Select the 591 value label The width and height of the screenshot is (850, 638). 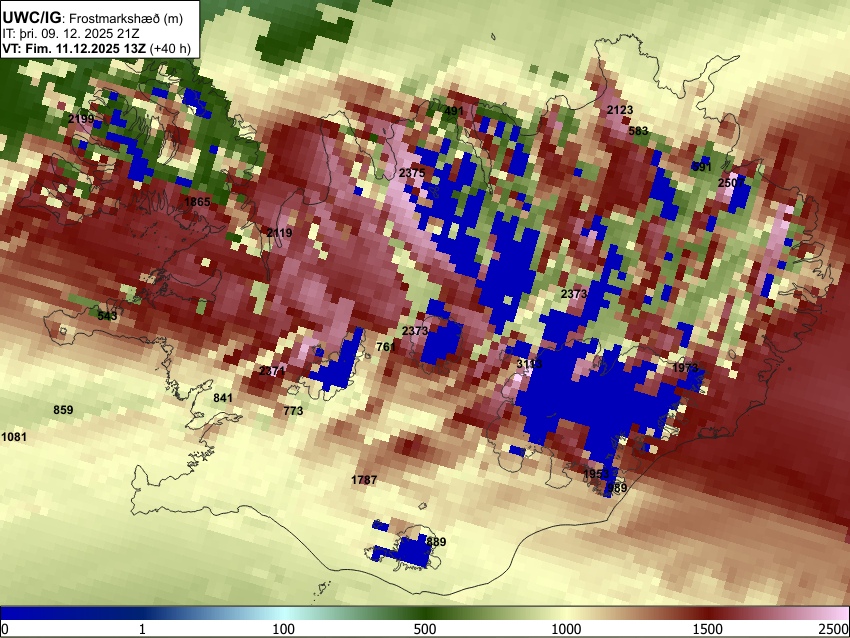point(702,167)
